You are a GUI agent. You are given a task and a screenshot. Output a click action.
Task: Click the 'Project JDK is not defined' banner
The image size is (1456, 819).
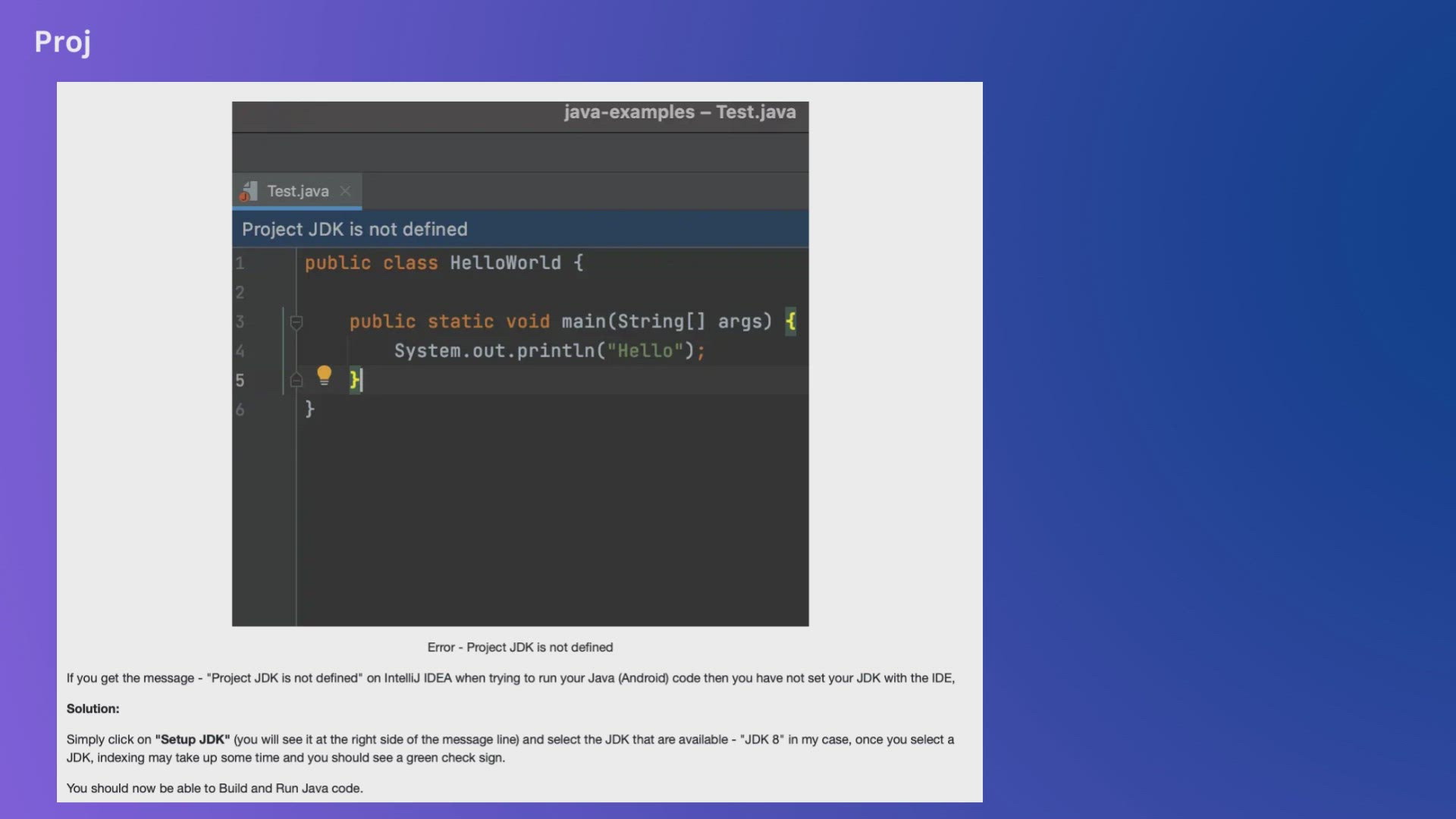point(354,229)
